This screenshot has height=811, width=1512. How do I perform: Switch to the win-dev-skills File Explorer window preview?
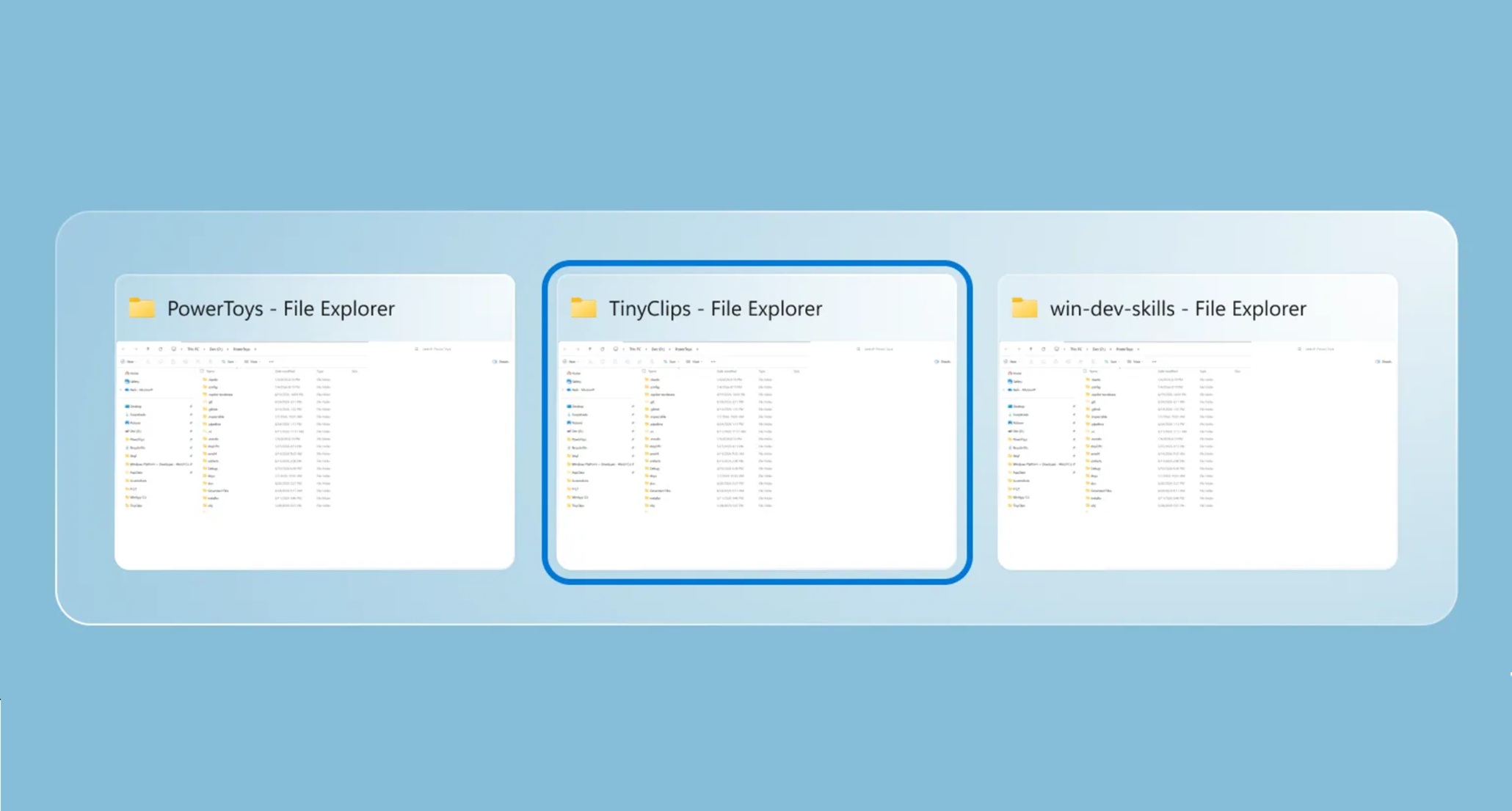(1197, 422)
